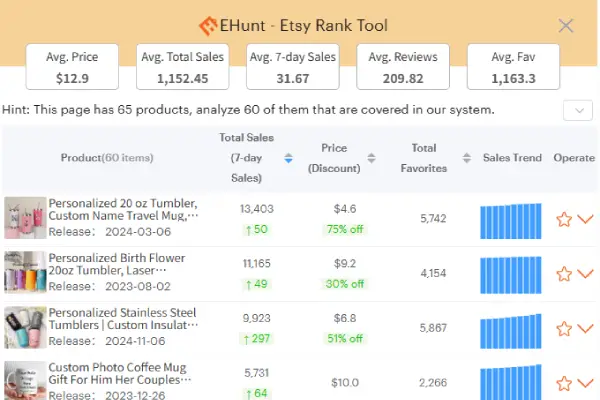
Task: Select the release date 2024-11-06
Action: 135,341
